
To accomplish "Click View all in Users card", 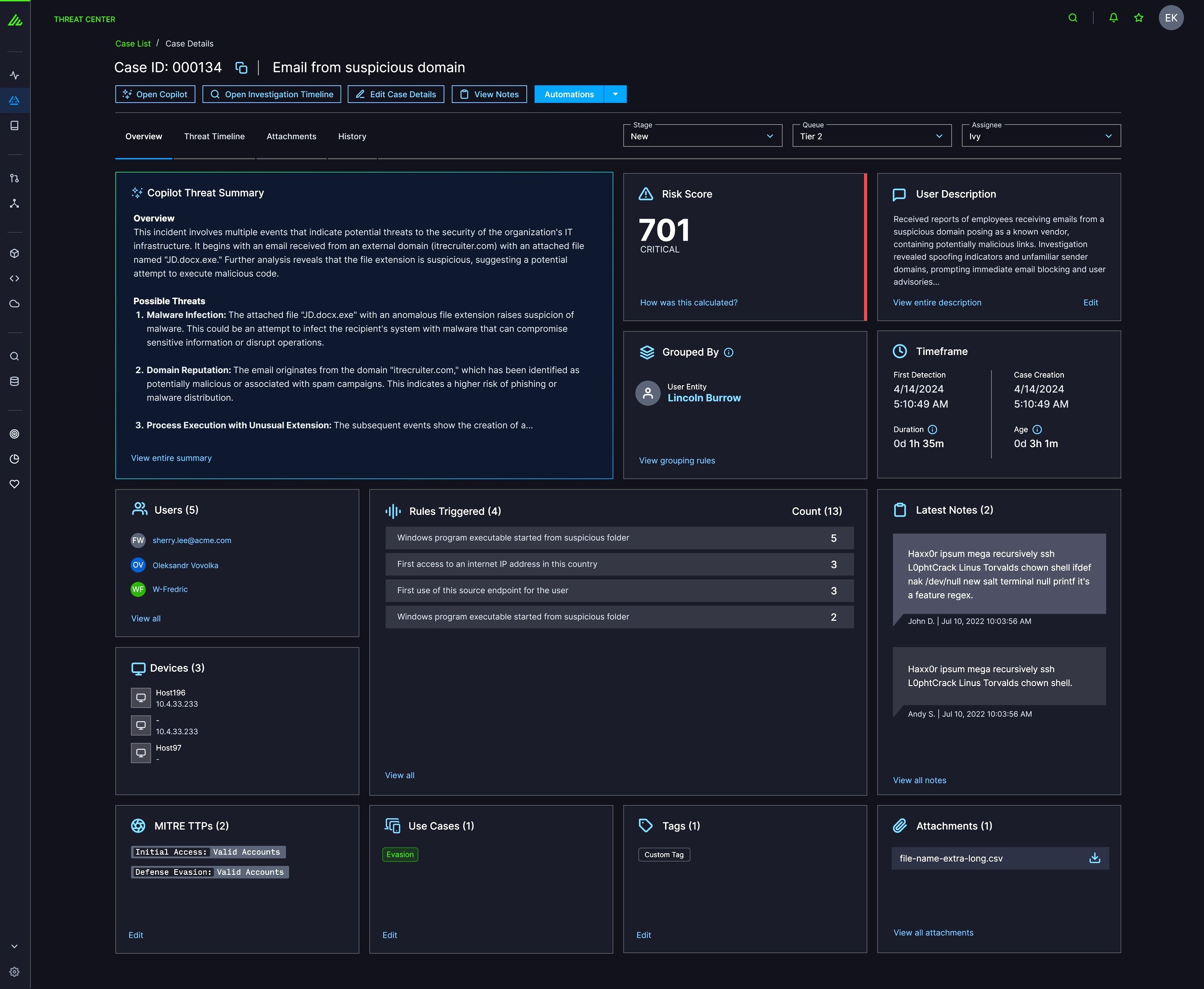I will click(146, 619).
